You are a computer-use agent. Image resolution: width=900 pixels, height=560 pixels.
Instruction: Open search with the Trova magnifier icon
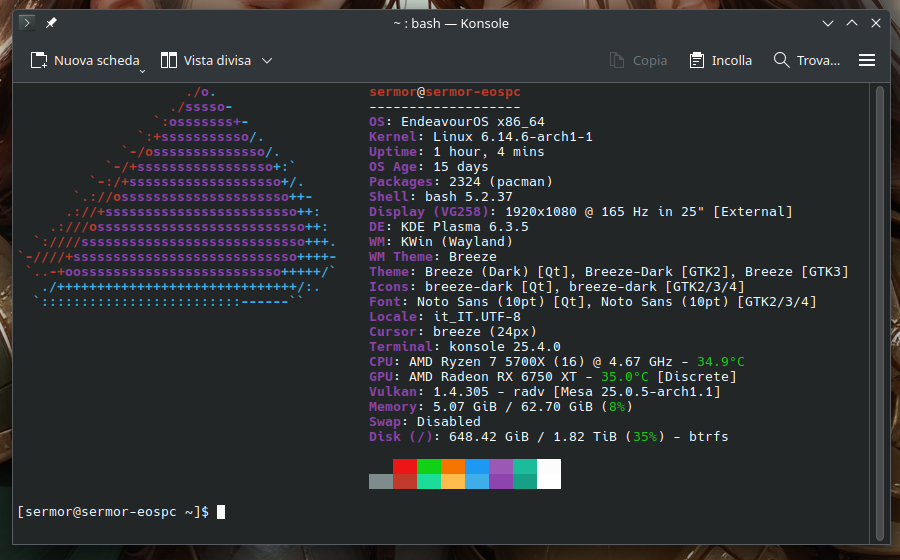click(782, 61)
